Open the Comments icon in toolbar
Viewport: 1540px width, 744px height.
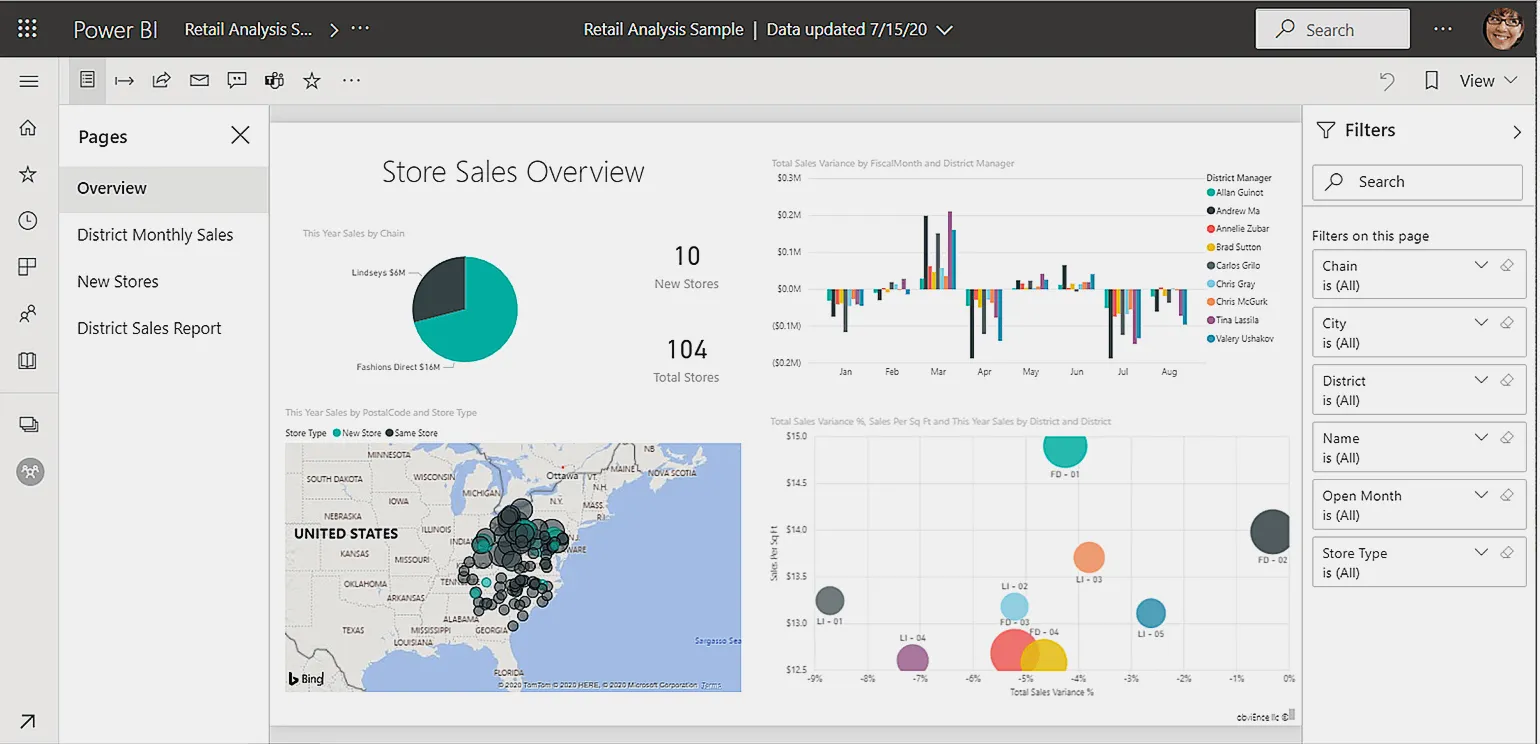pyautogui.click(x=237, y=81)
